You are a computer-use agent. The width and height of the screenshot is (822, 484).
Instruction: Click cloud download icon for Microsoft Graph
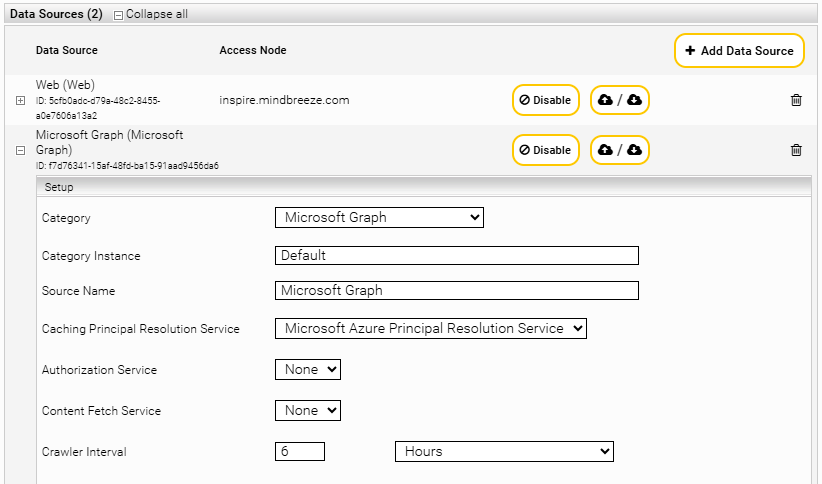click(634, 150)
